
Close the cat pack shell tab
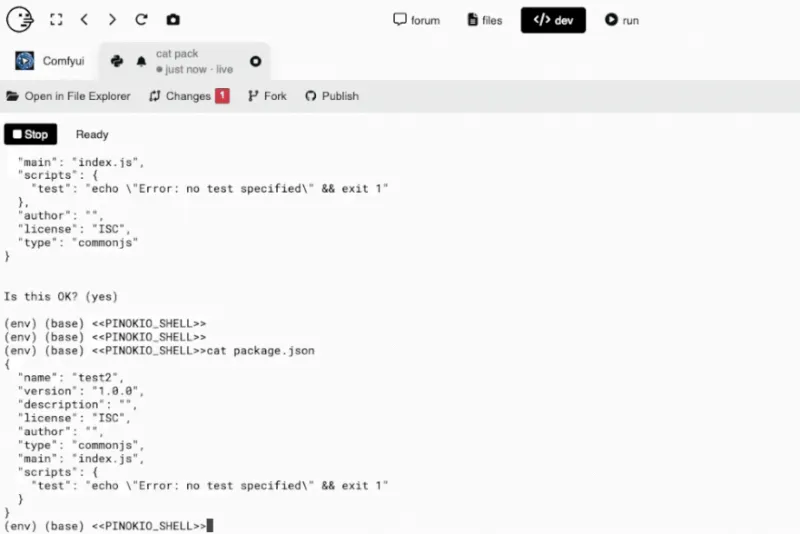(x=255, y=61)
